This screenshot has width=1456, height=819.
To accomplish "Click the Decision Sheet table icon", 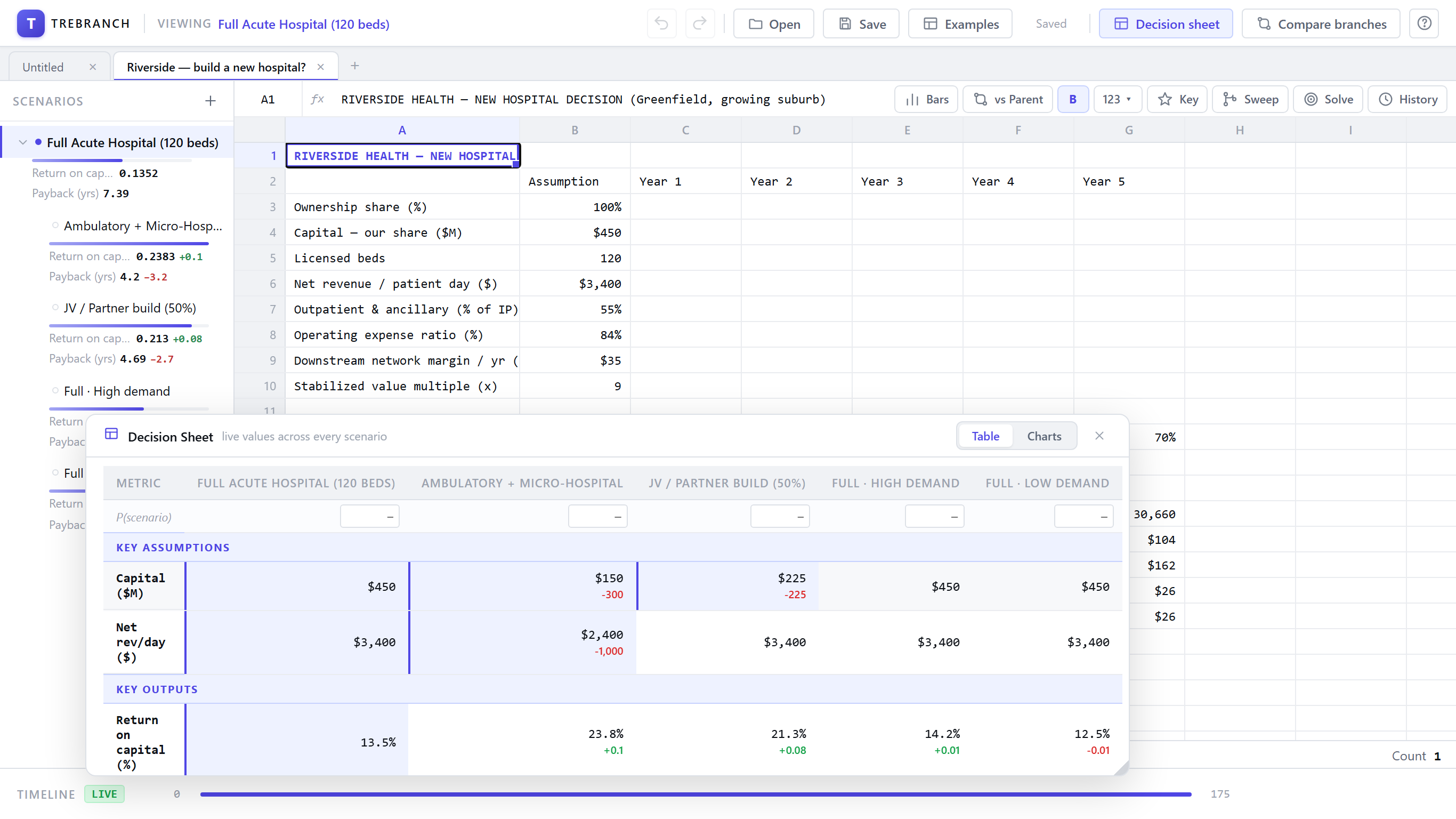I will (111, 435).
